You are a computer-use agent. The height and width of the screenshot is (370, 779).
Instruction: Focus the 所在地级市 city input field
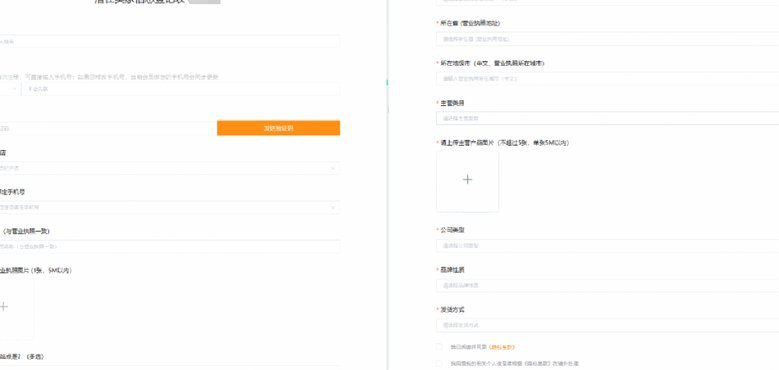(608, 78)
